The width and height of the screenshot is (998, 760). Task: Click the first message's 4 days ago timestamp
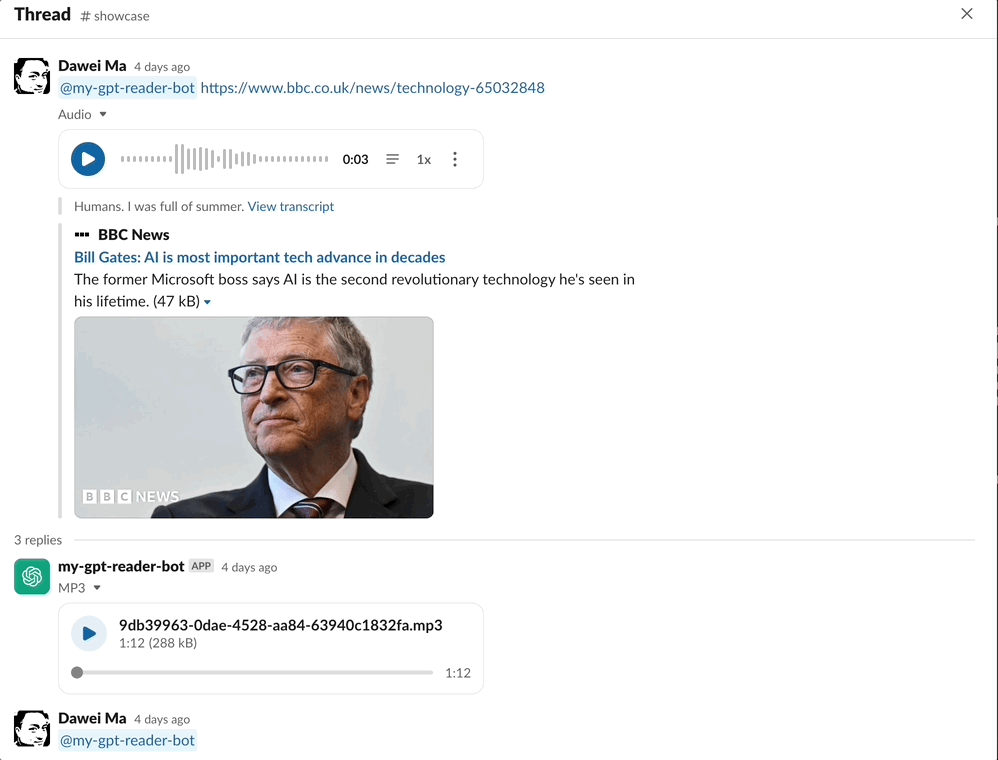[162, 67]
